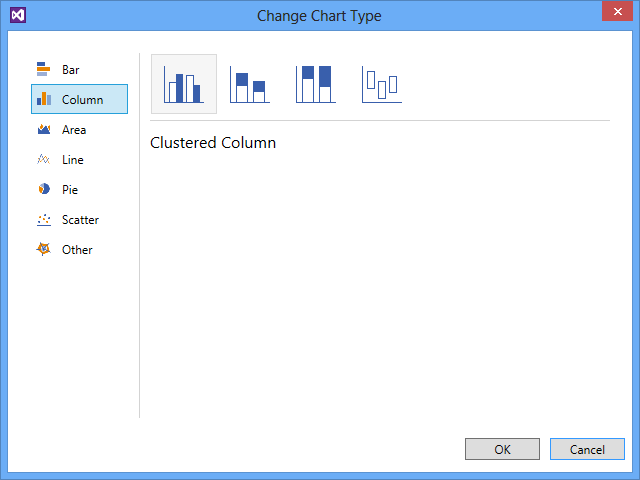640x480 pixels.
Task: Show the Pie chart types
Action: click(x=70, y=190)
